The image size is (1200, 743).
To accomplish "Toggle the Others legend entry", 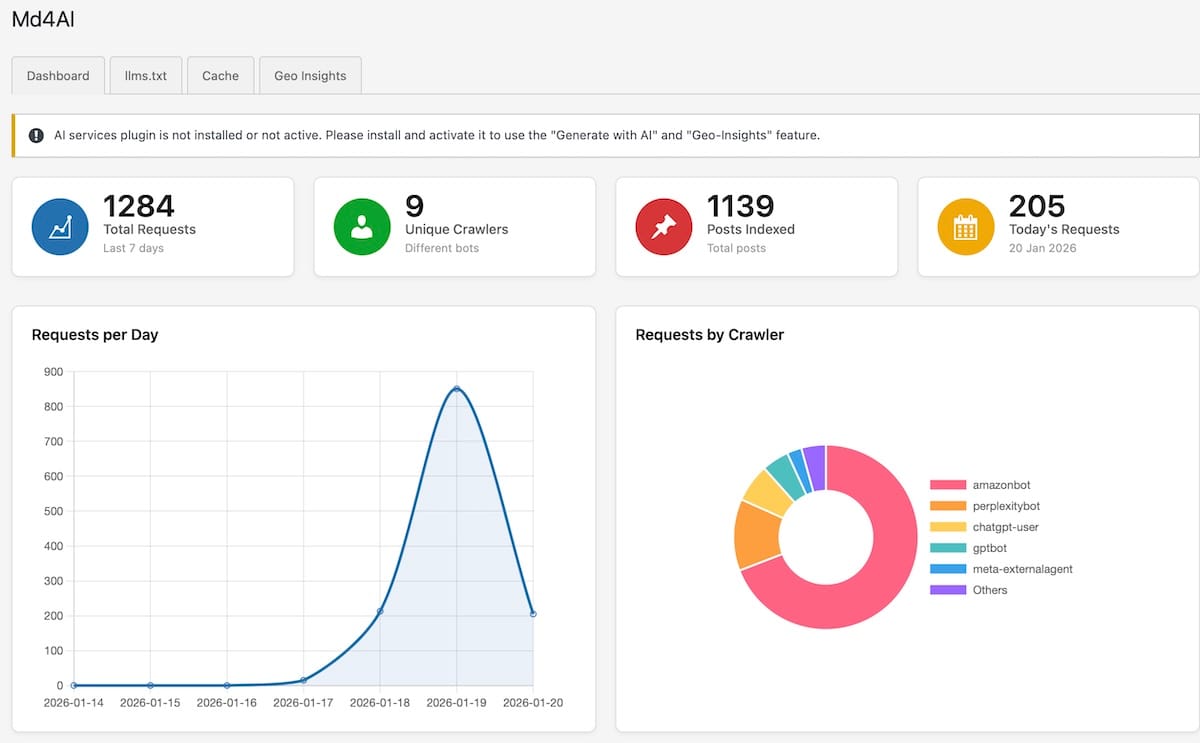I will point(989,590).
